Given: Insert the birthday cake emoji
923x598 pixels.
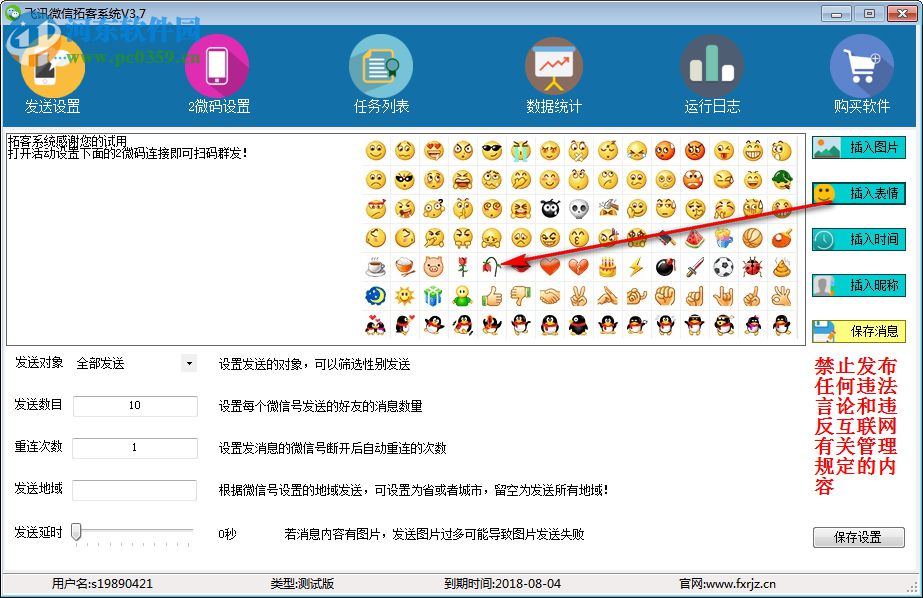Looking at the screenshot, I should 607,267.
